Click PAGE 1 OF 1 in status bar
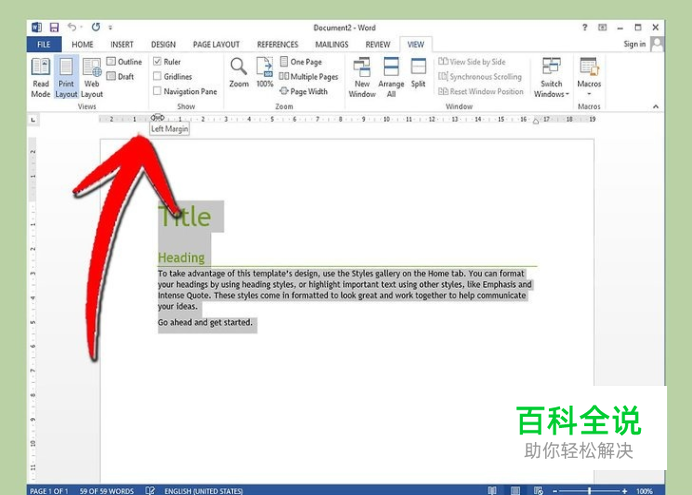The image size is (692, 495). click(49, 491)
